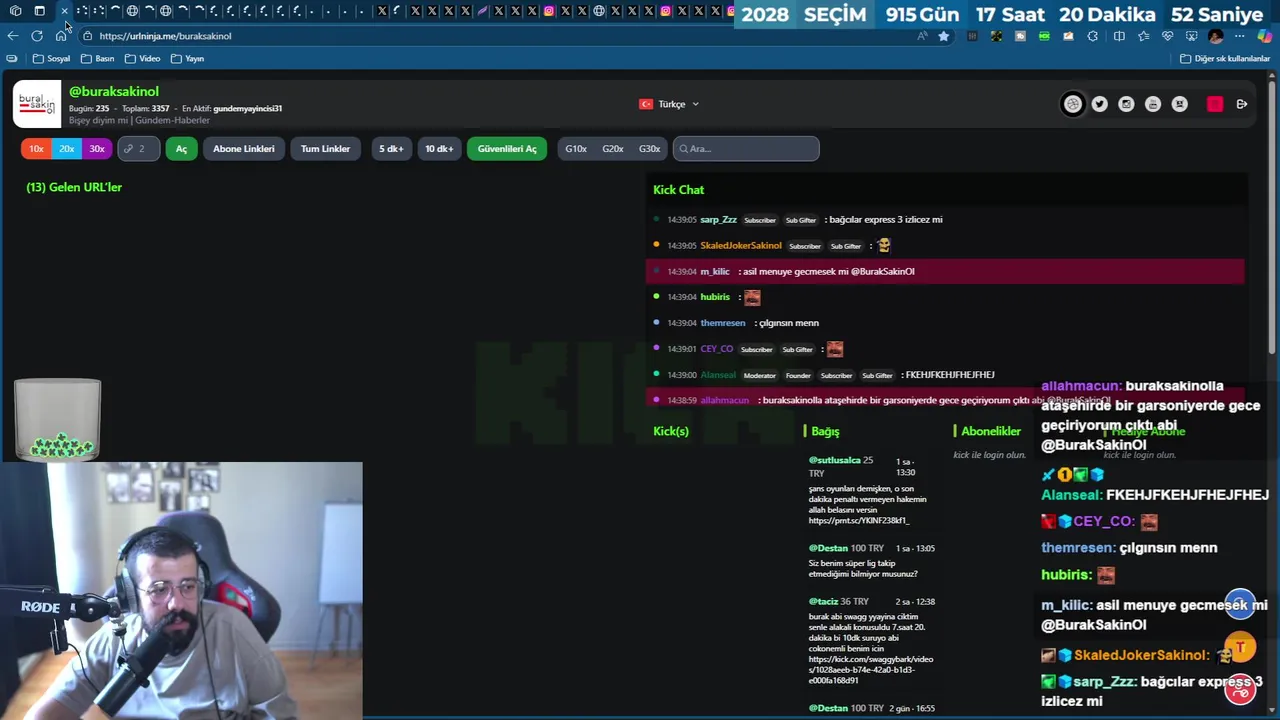The width and height of the screenshot is (1280, 720).
Task: Open Diğer sık kullanılanlar folder
Action: point(1225,59)
